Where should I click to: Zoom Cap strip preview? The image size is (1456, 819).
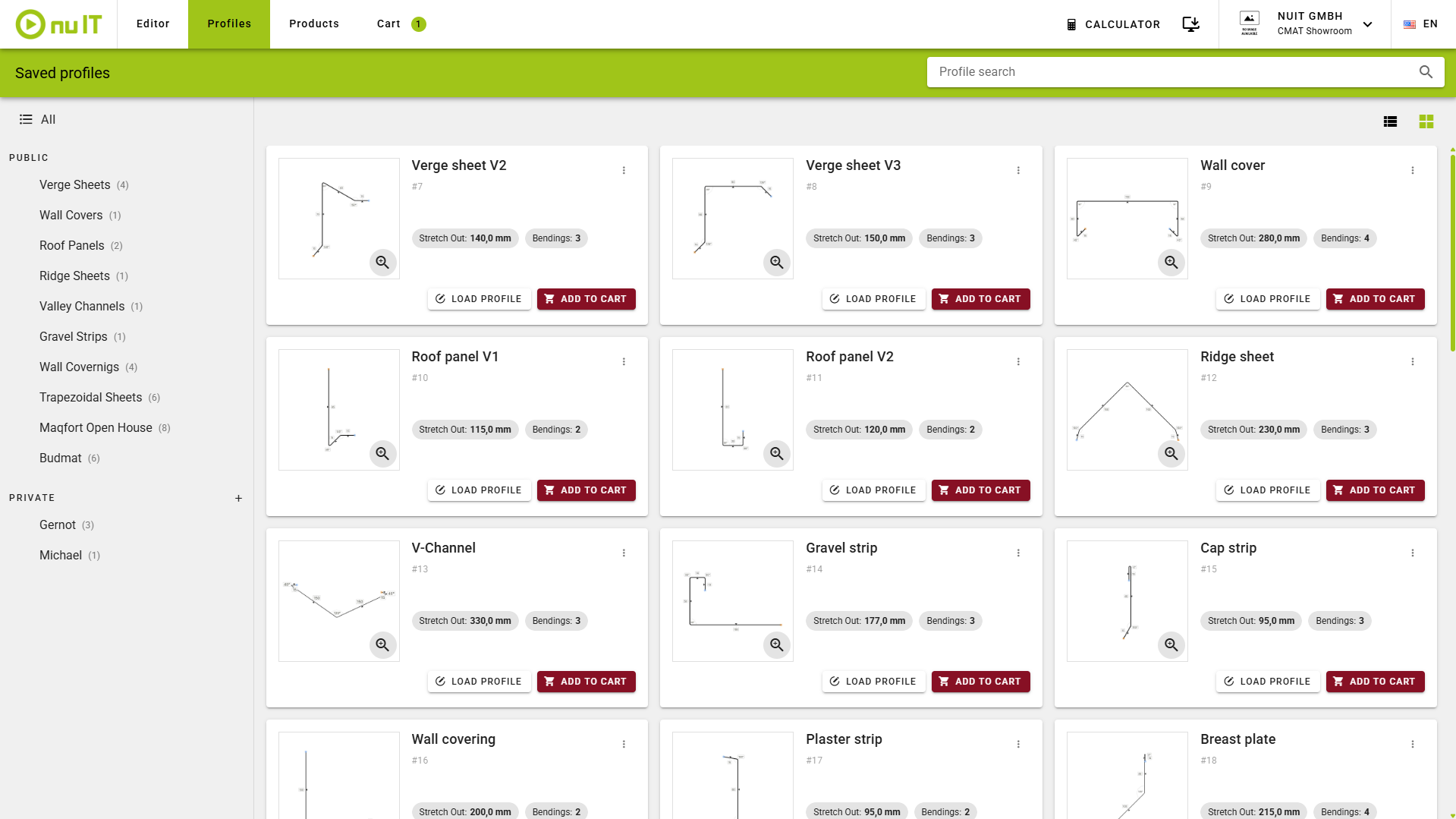[1171, 645]
